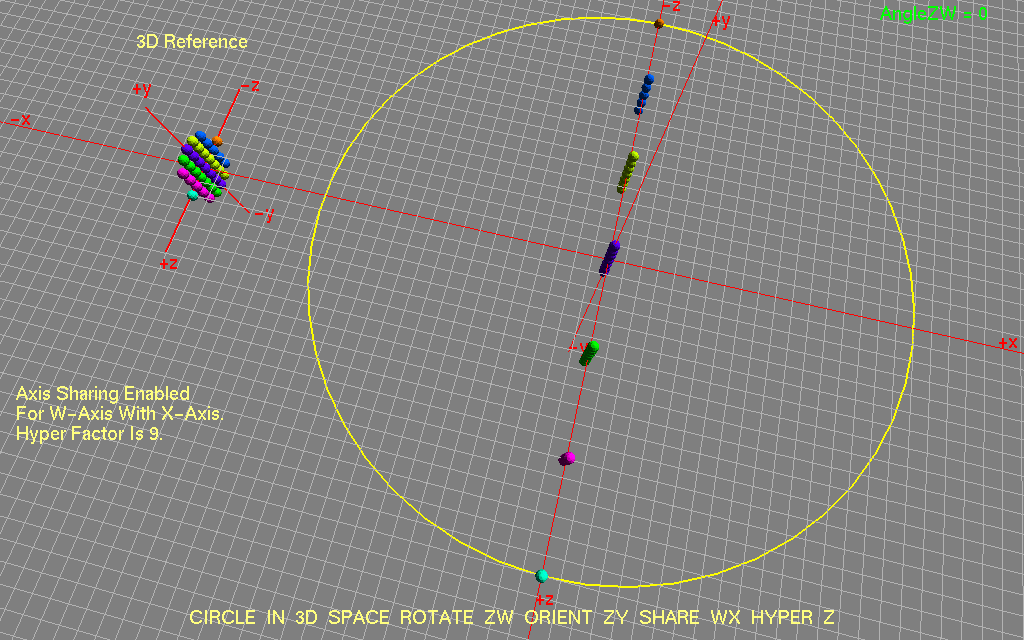The height and width of the screenshot is (640, 1024).
Task: Click the "For W-Axis With X-Axis." line
Action: [x=120, y=413]
